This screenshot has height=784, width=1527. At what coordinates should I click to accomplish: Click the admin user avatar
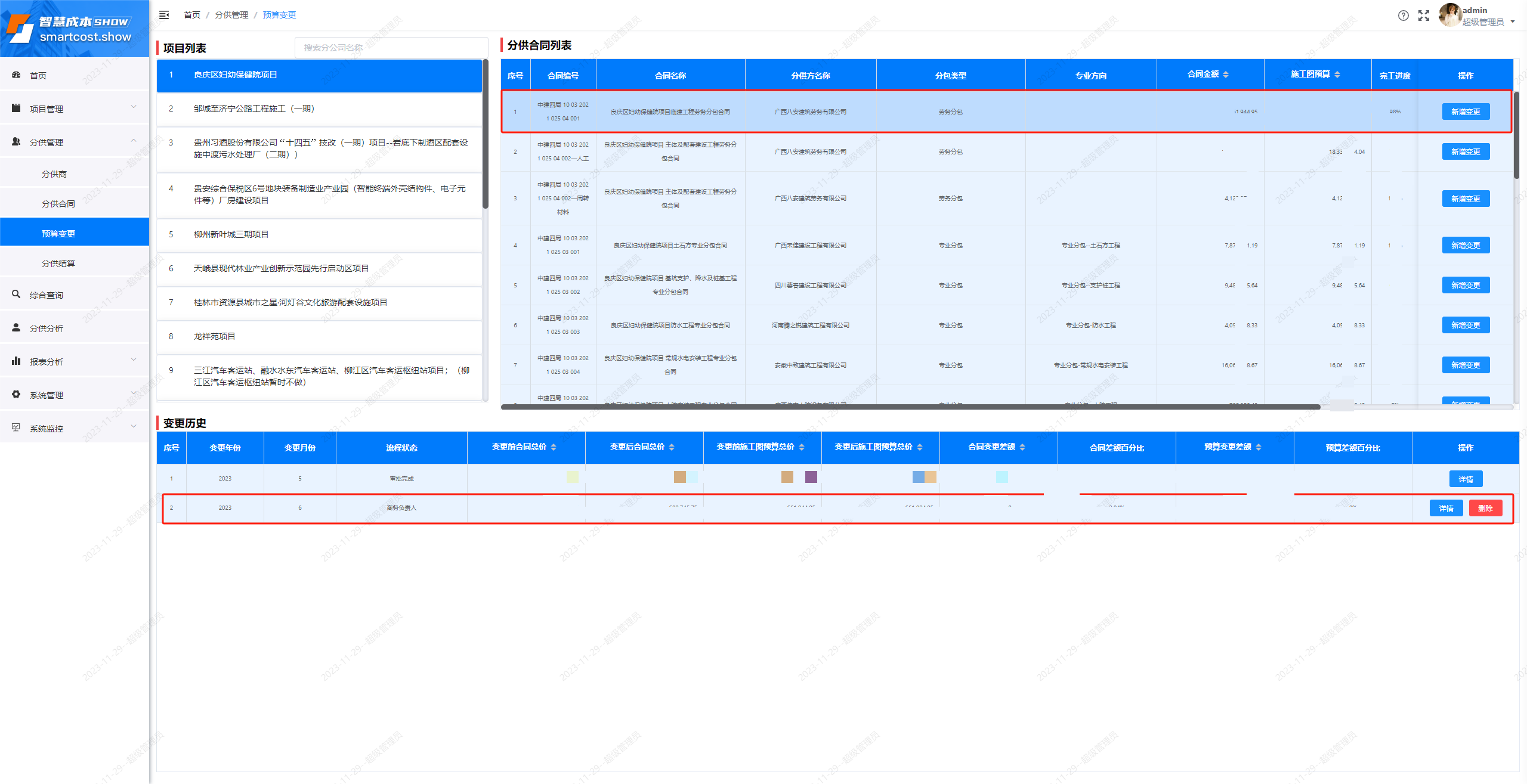point(1449,15)
